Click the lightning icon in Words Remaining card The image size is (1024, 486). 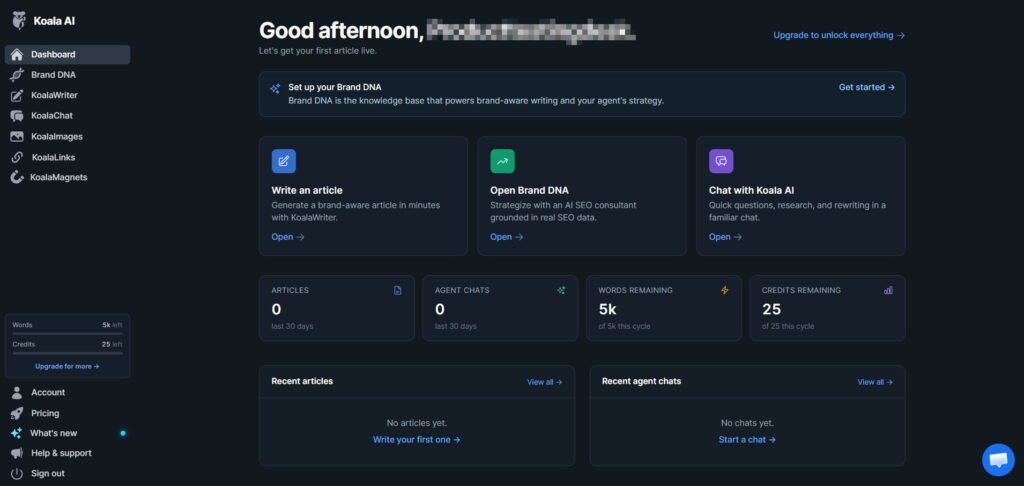[725, 291]
